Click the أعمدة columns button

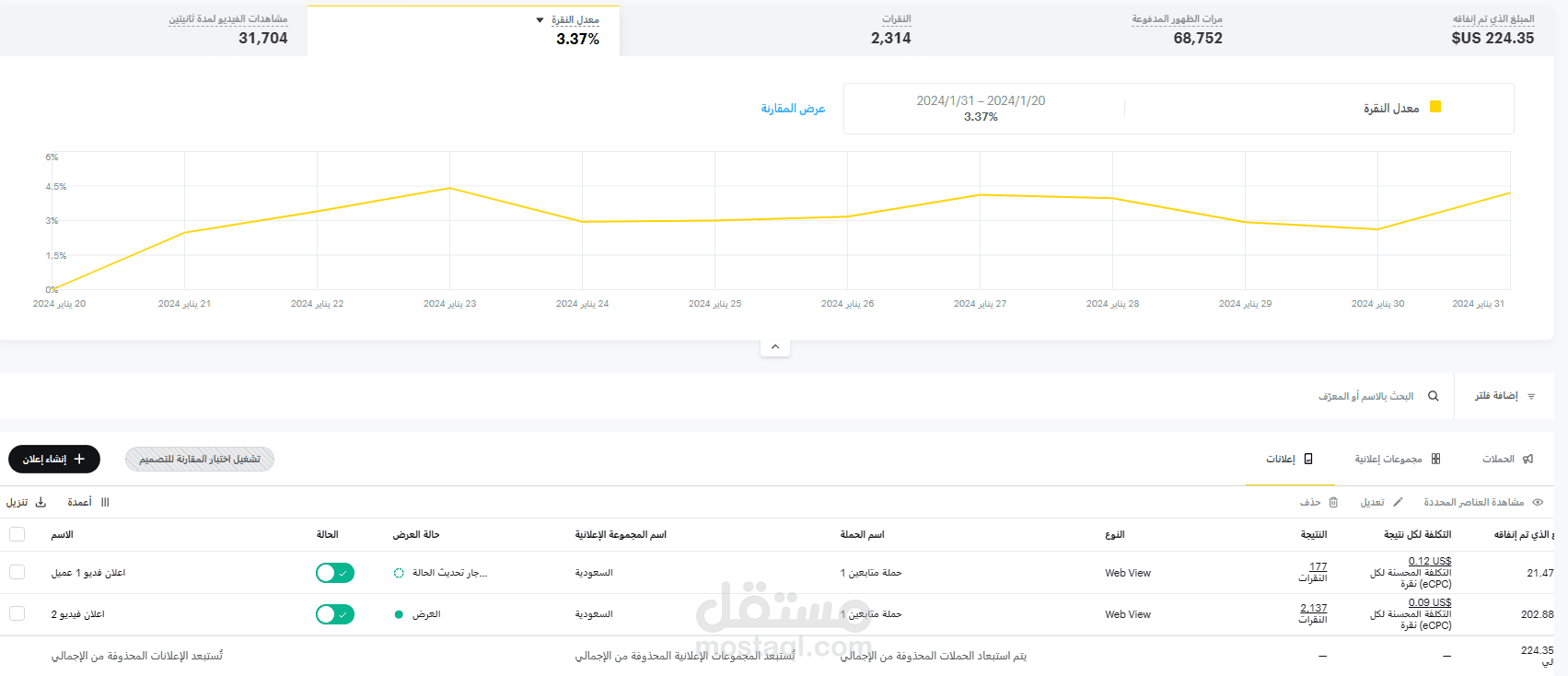[88, 502]
